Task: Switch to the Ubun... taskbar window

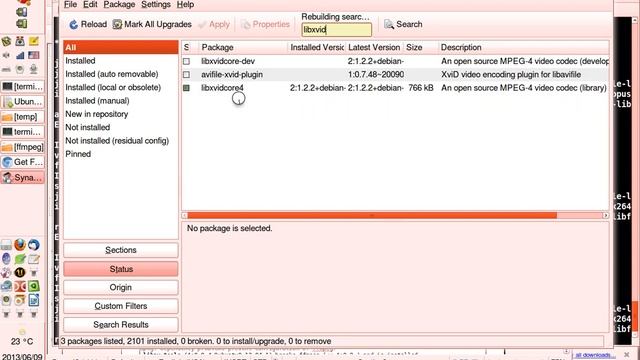Action: click(22, 101)
